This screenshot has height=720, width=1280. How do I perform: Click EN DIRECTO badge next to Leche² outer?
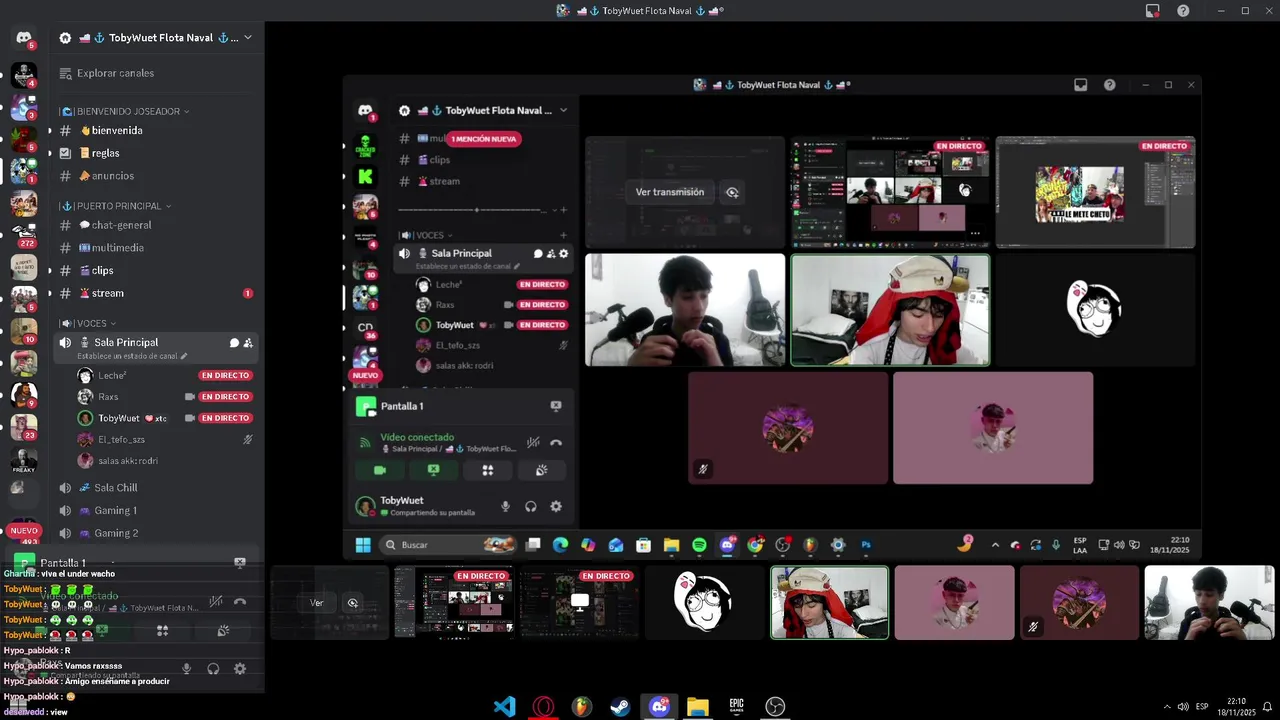(225, 376)
